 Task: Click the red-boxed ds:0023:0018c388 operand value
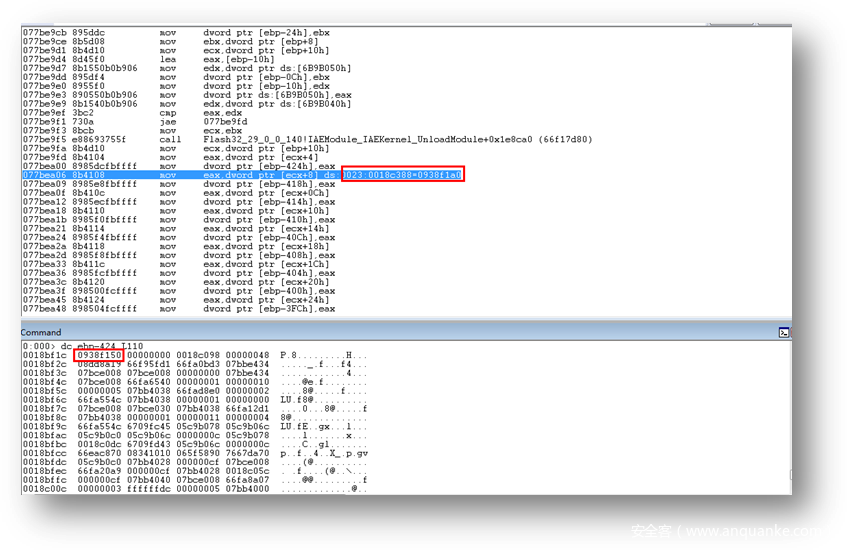pos(402,175)
